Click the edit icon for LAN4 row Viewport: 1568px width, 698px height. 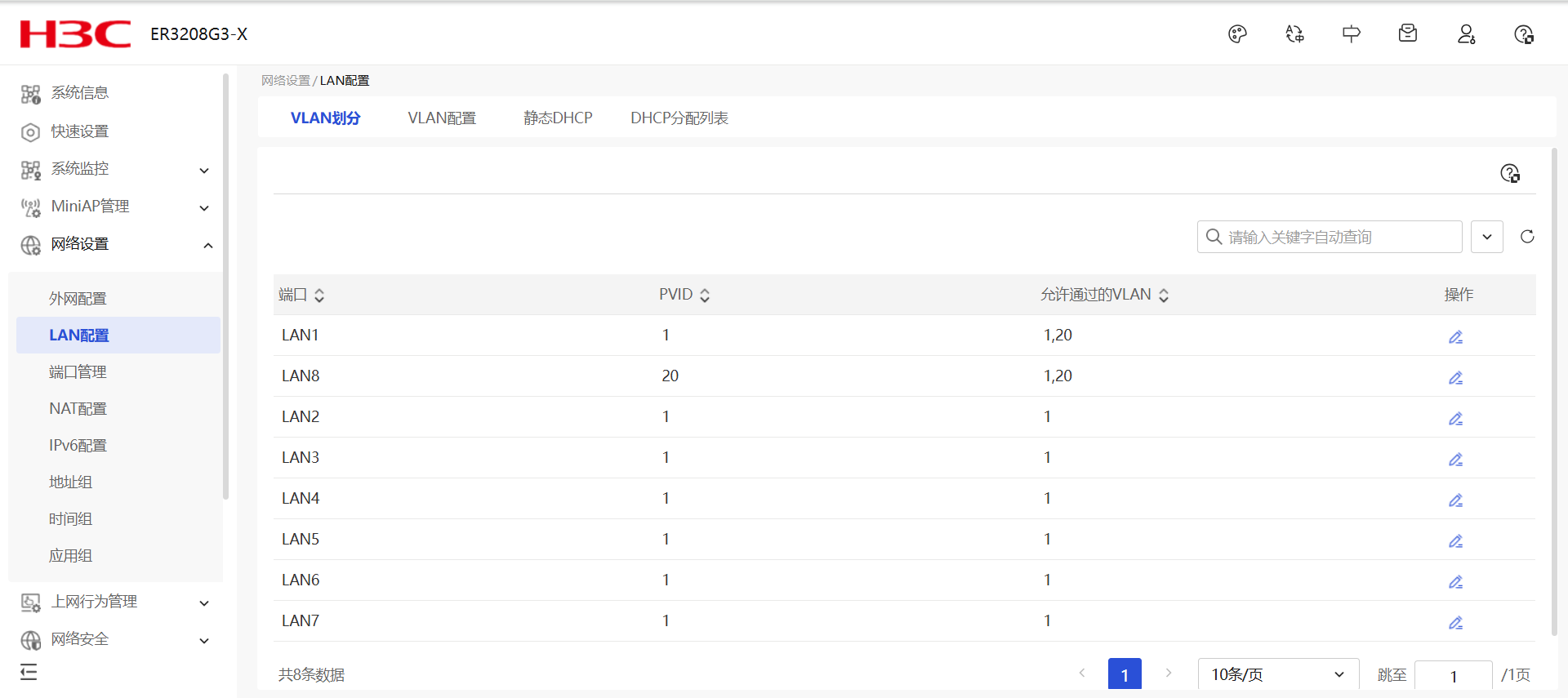click(x=1455, y=500)
